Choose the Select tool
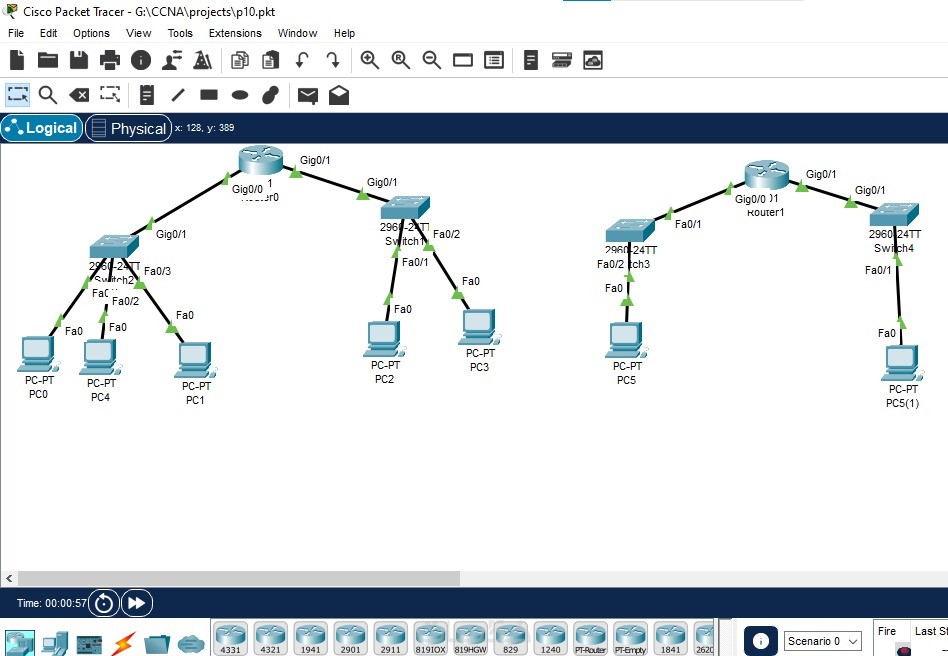The image size is (948, 656). tap(18, 95)
